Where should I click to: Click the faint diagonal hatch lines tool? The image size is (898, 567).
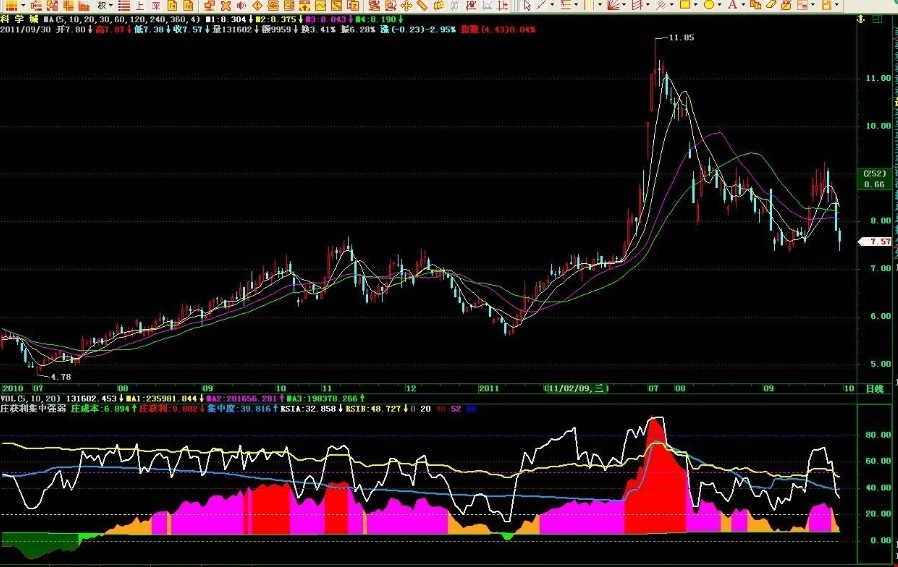661,5
